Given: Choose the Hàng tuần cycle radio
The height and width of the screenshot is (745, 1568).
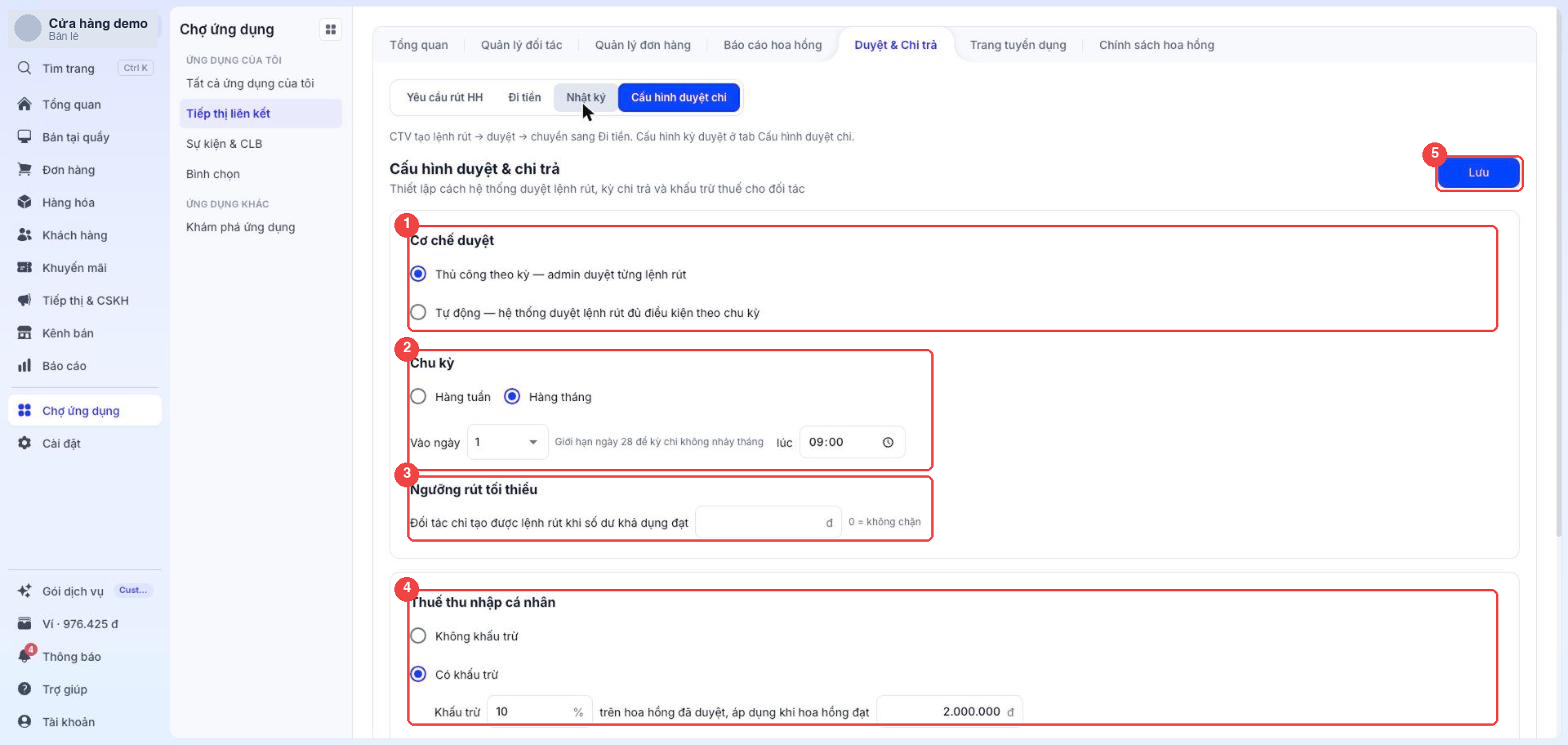Looking at the screenshot, I should pos(418,396).
